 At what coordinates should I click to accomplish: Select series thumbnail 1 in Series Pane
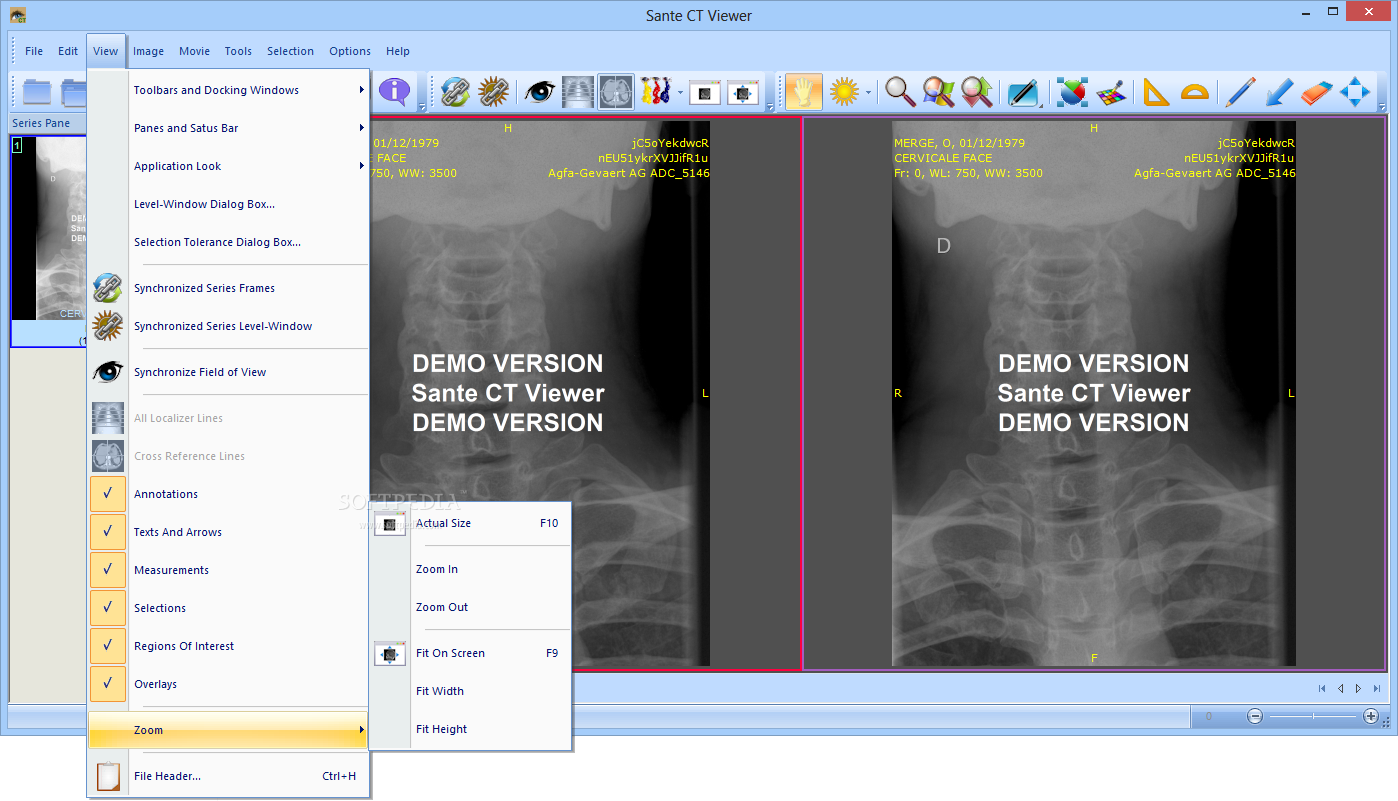coord(49,241)
